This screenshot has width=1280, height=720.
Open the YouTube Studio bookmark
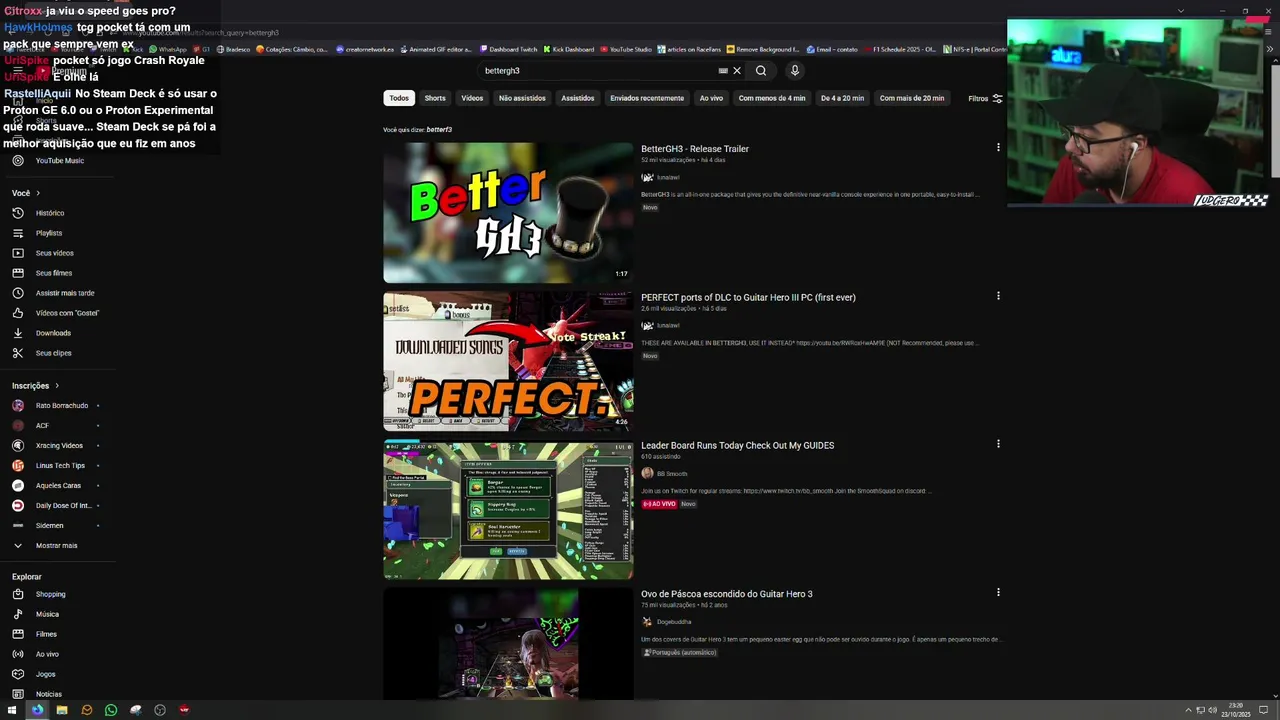coord(626,49)
